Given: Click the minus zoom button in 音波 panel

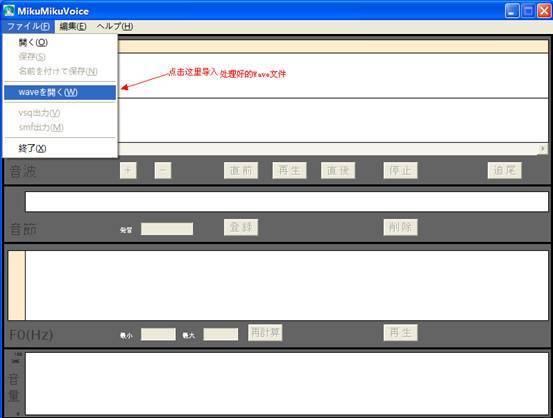Looking at the screenshot, I should 163,170.
